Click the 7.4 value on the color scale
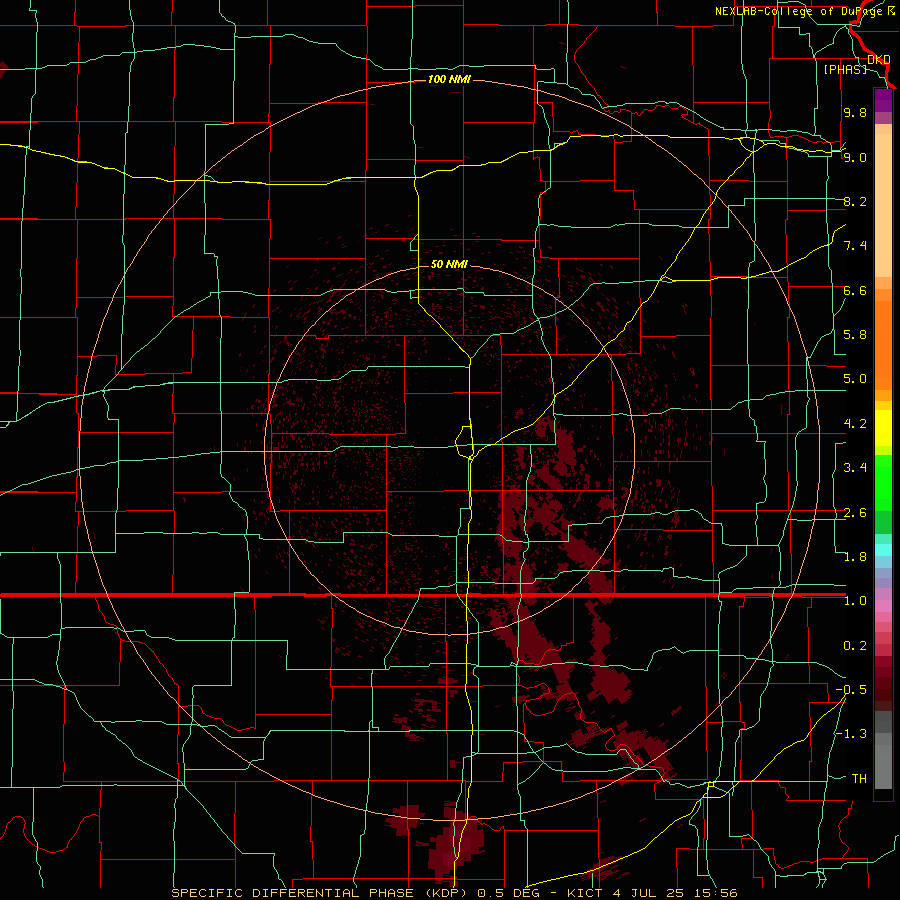Image resolution: width=900 pixels, height=900 pixels. click(855, 246)
